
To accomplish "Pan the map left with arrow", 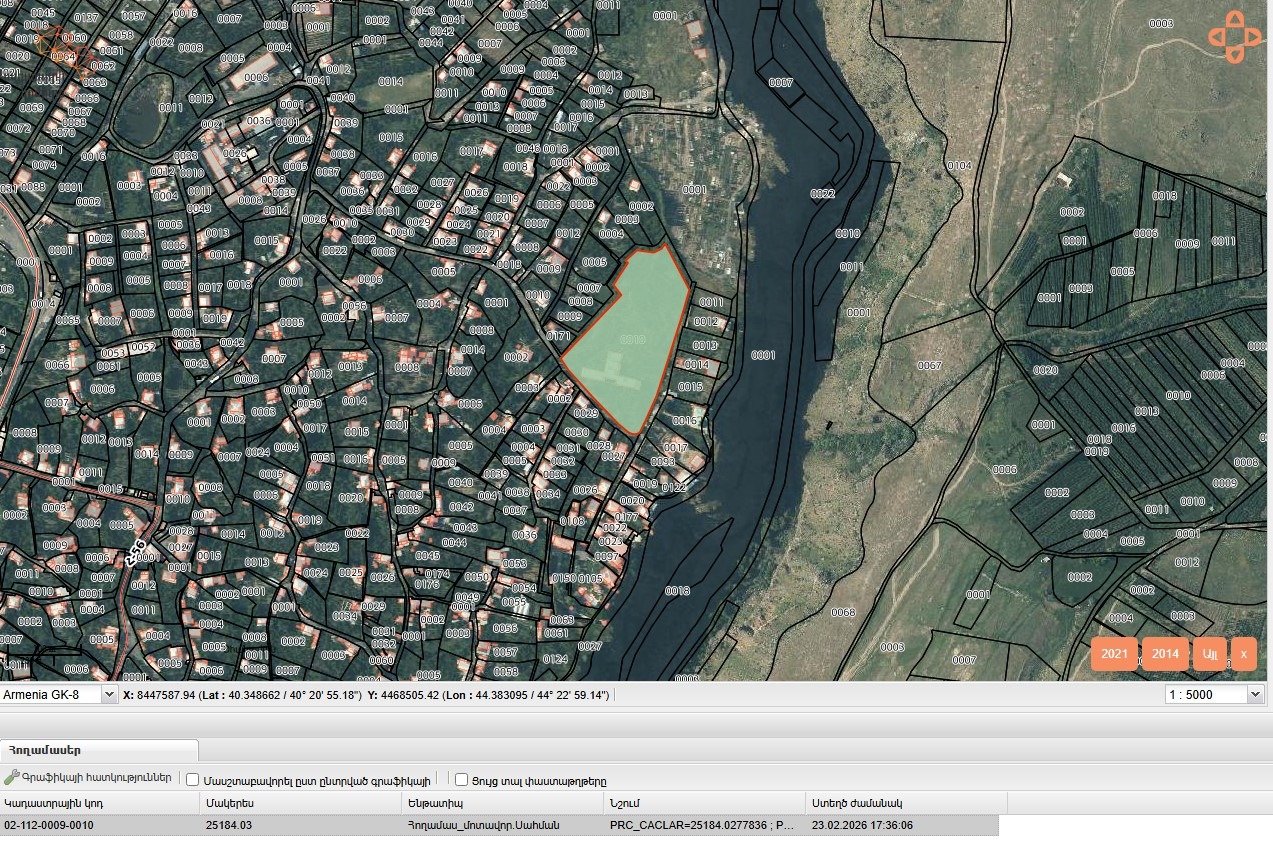I will click(x=1216, y=38).
